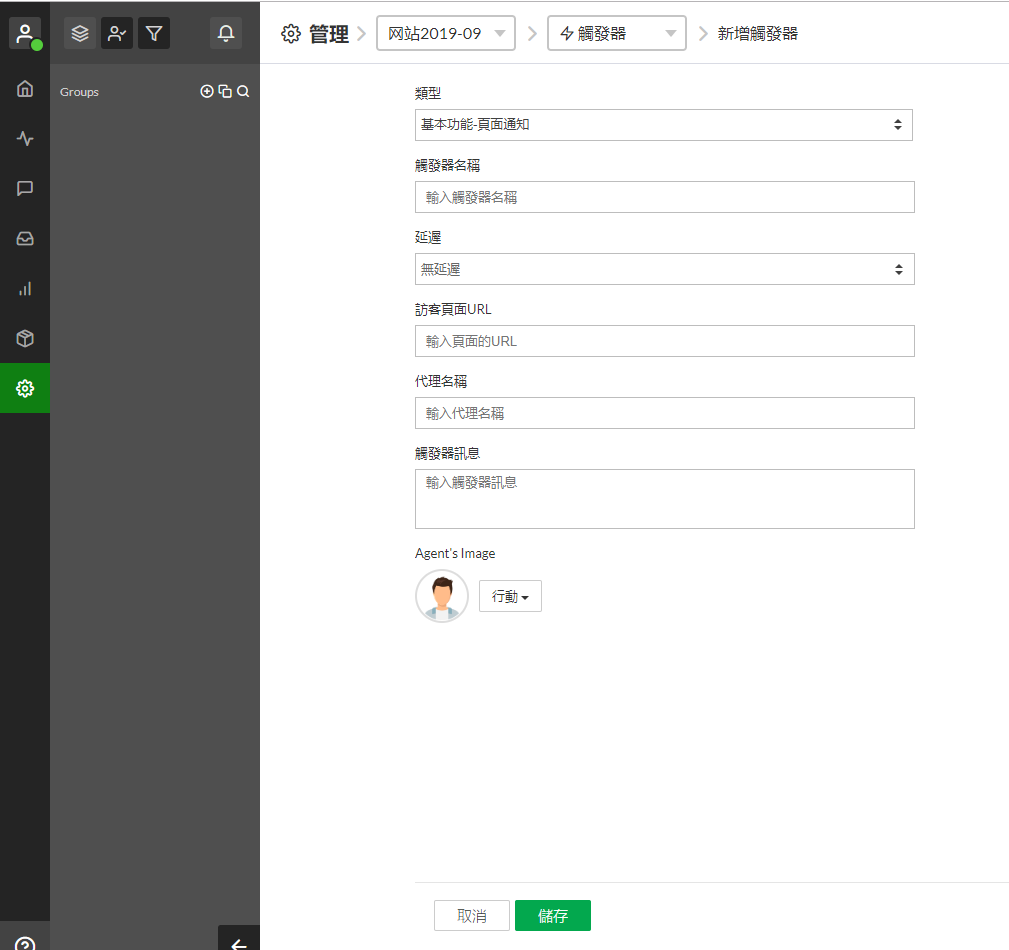The image size is (1009, 950).
Task: Click the layers stack icon
Action: click(80, 33)
